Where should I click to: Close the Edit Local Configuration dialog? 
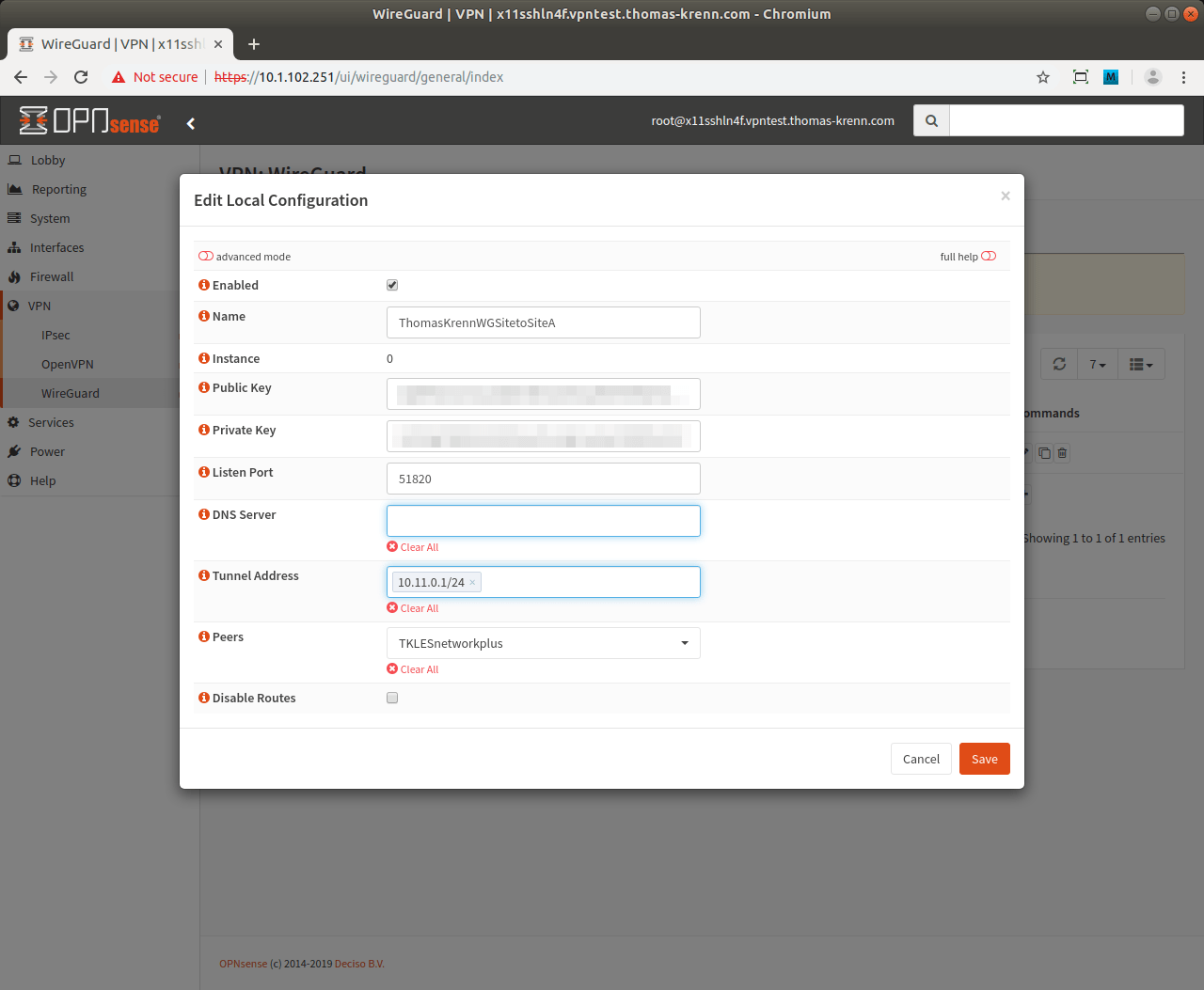pyautogui.click(x=1005, y=196)
